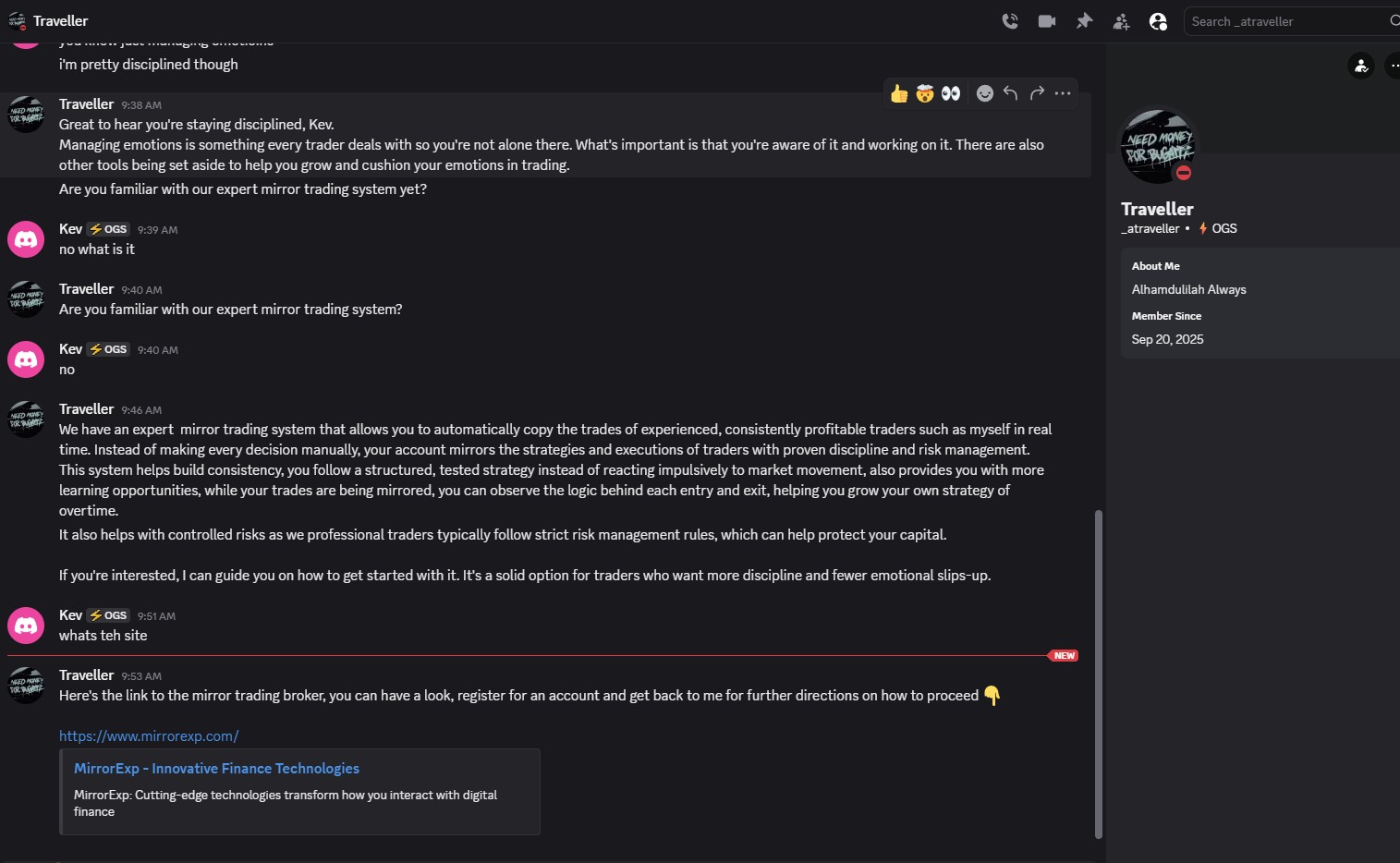The width and height of the screenshot is (1400, 863).
Task: Click Traveller's large profile avatar
Action: 1157,146
